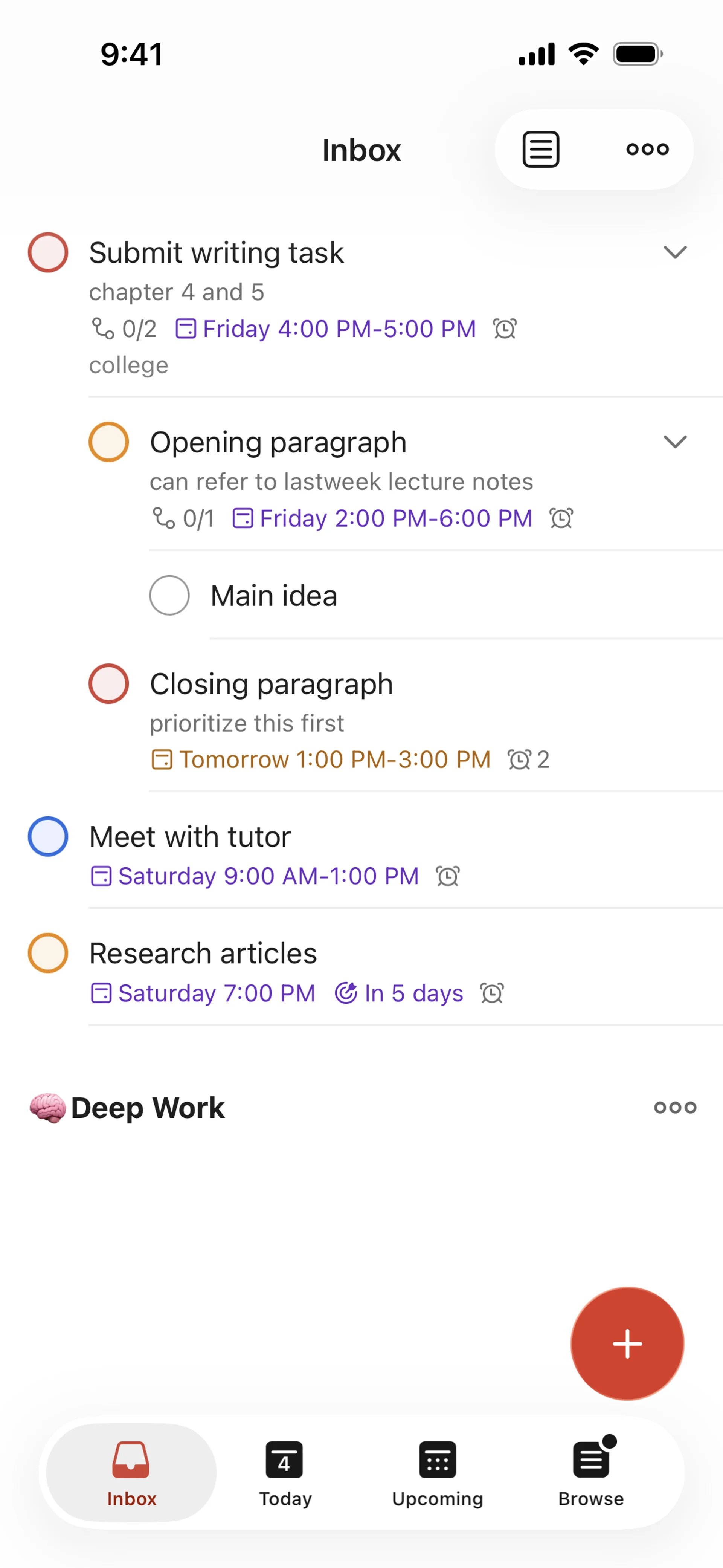This screenshot has width=723, height=1568.
Task: Mark orange-priority Research articles task done
Action: click(x=47, y=953)
